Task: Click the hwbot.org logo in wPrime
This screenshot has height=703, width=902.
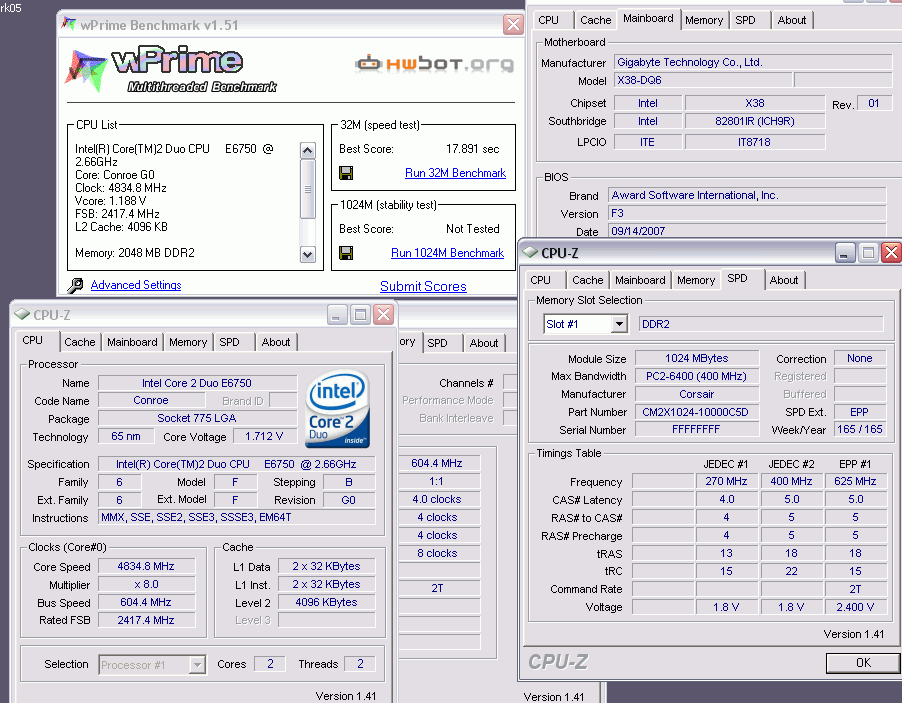Action: [434, 63]
